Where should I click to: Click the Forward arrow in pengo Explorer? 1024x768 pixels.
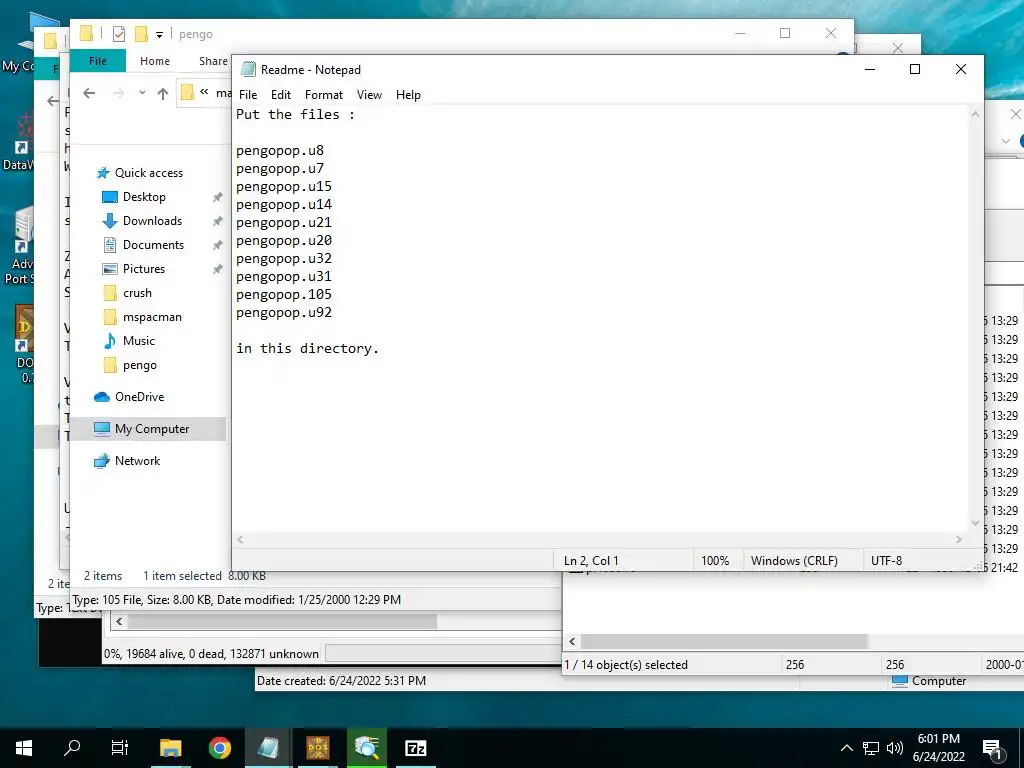click(x=118, y=93)
